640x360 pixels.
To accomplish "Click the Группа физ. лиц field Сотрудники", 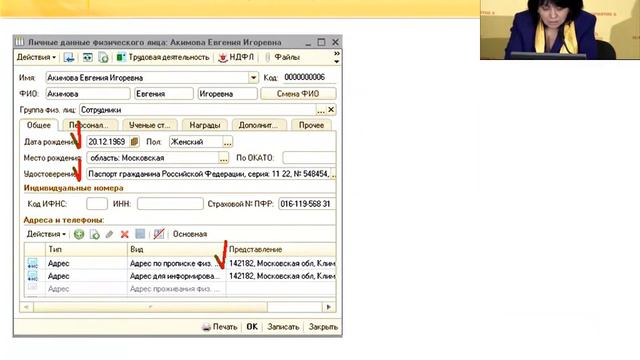I will (x=198, y=110).
